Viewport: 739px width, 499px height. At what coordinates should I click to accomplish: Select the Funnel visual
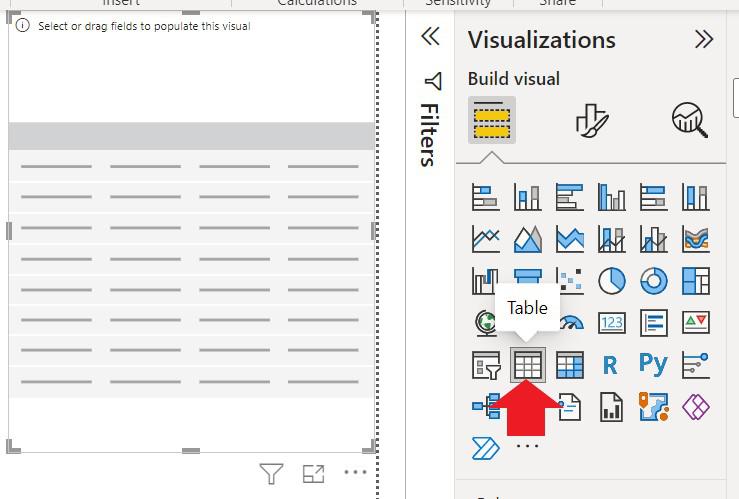pos(527,276)
